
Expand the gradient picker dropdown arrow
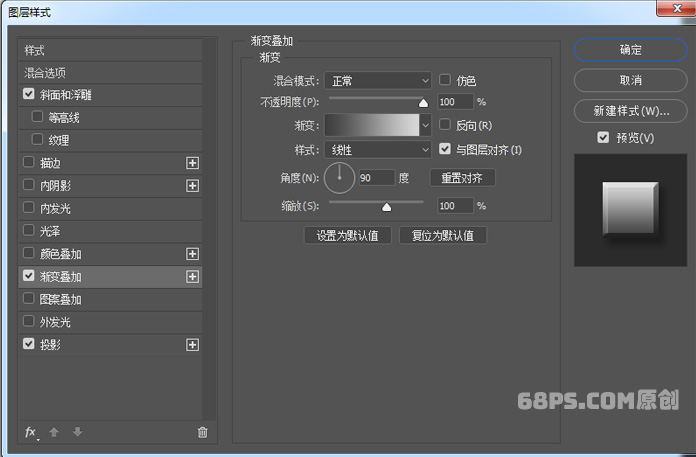point(425,126)
